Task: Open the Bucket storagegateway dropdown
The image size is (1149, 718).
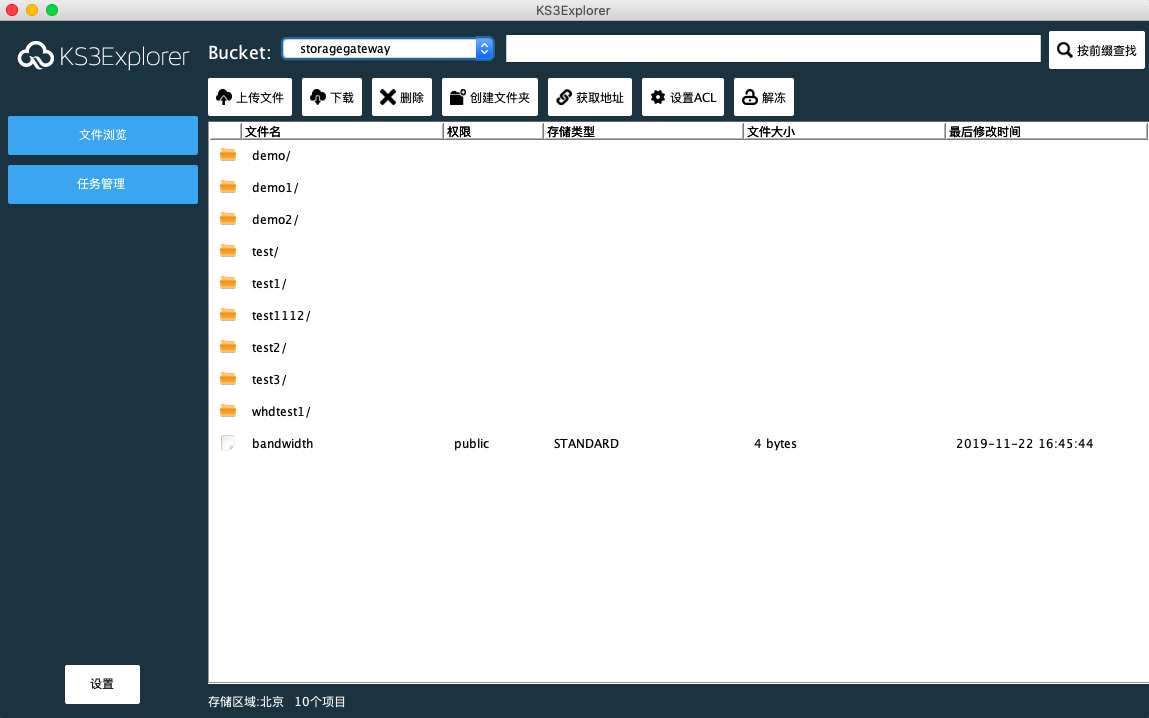Action: click(388, 48)
